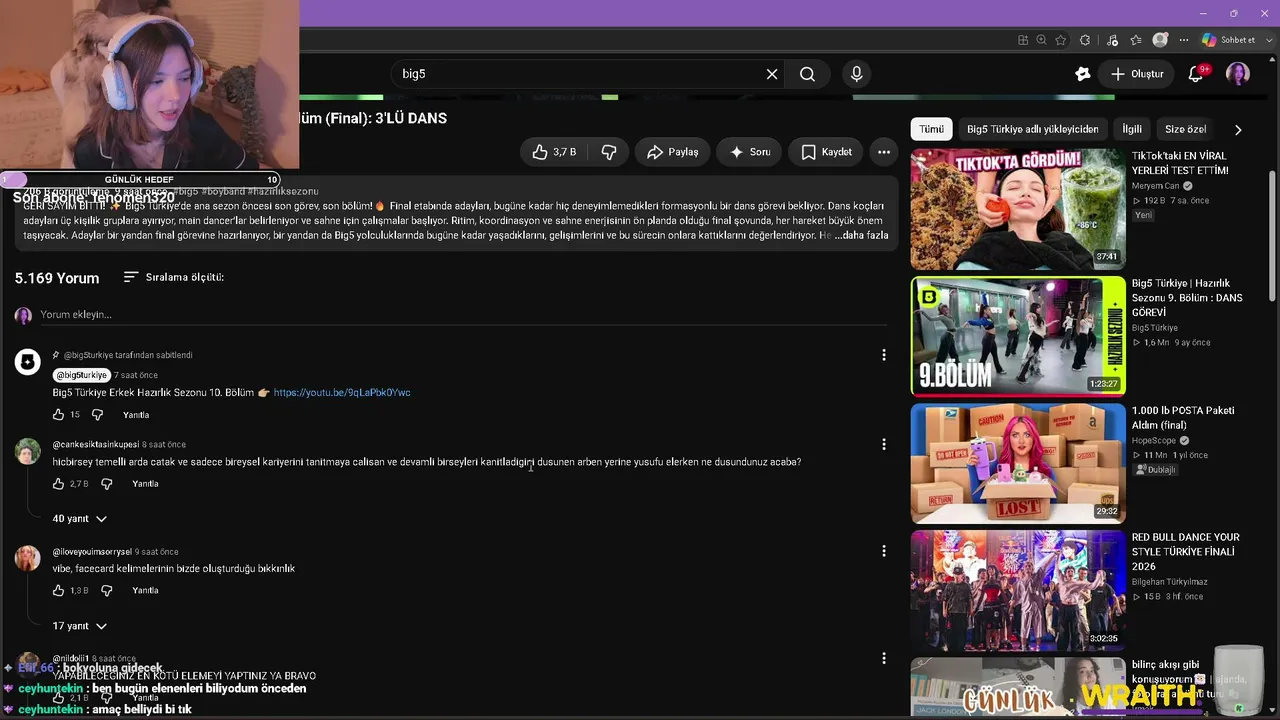Open the Red Bull Dance Your Style thumbnail

[x=1018, y=590]
